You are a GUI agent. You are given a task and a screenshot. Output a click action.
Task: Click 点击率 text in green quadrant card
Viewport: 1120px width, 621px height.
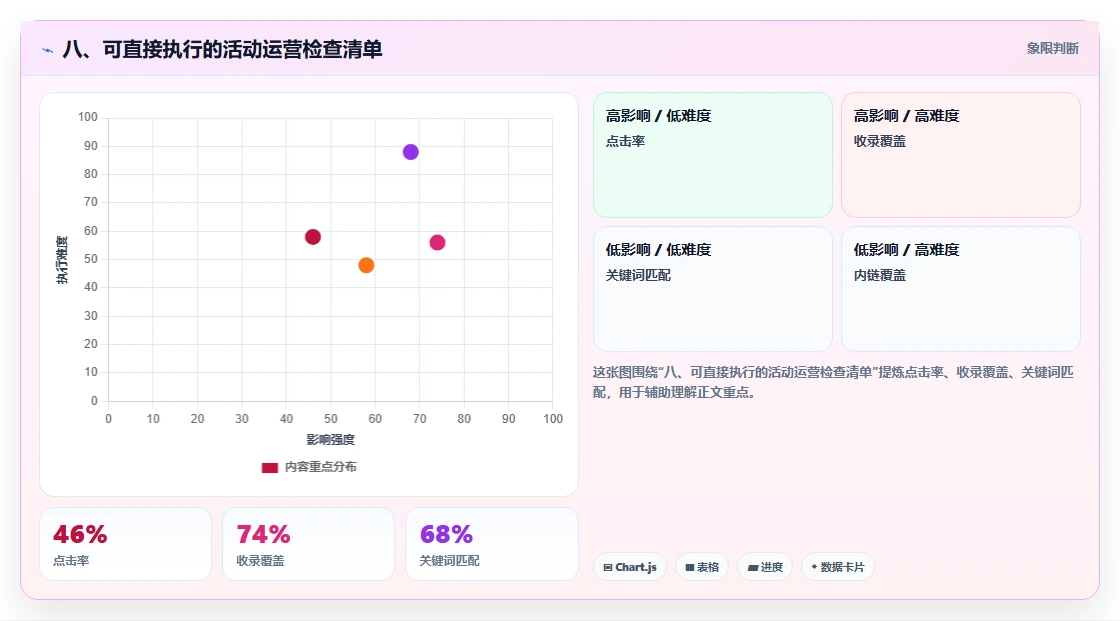pos(625,141)
